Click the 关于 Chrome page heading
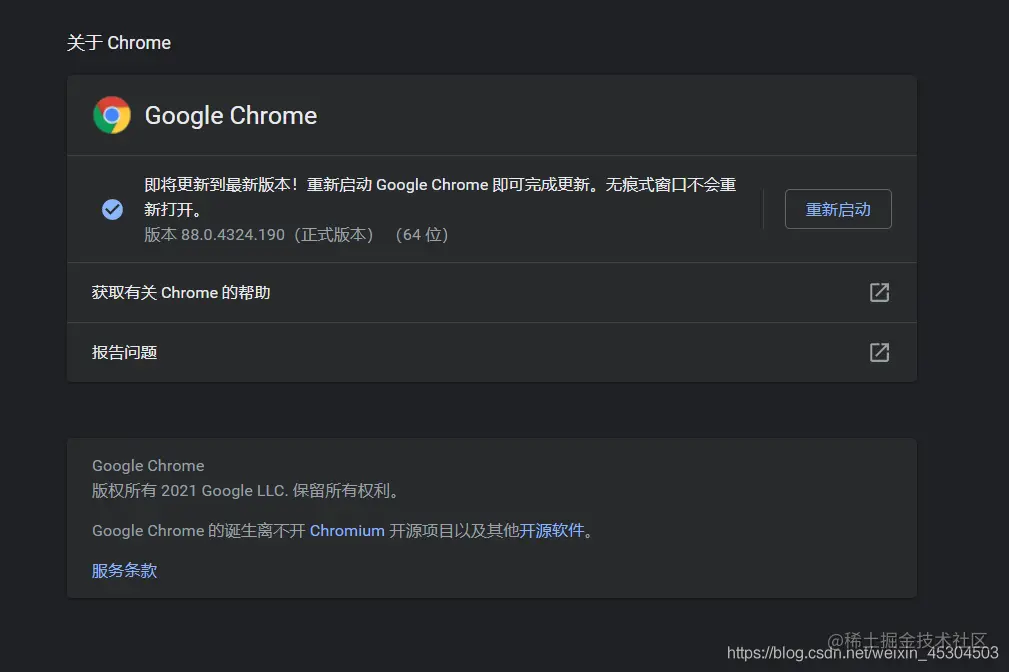The height and width of the screenshot is (672, 1009). [118, 42]
